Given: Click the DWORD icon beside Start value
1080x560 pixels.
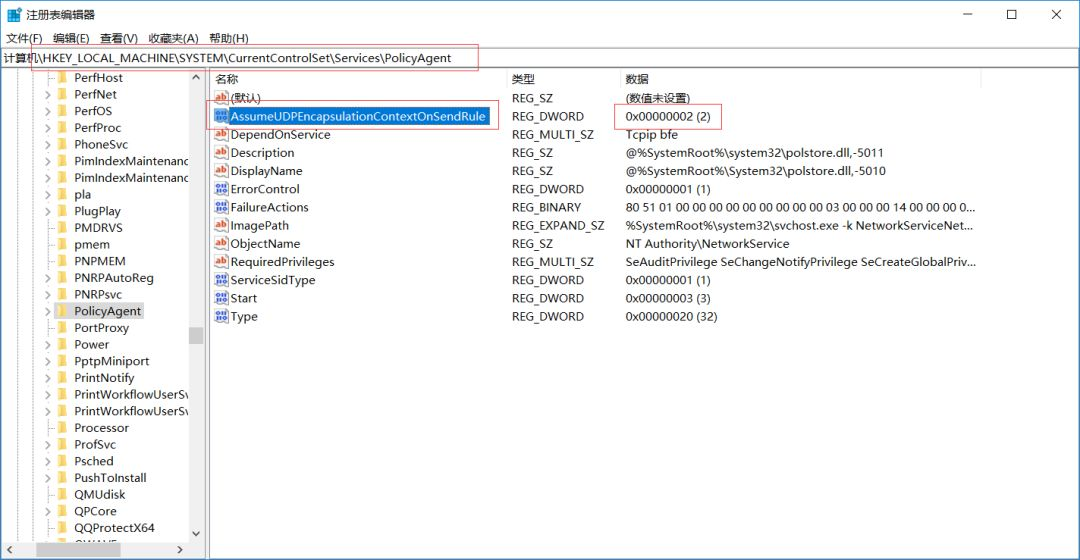Looking at the screenshot, I should pyautogui.click(x=222, y=298).
